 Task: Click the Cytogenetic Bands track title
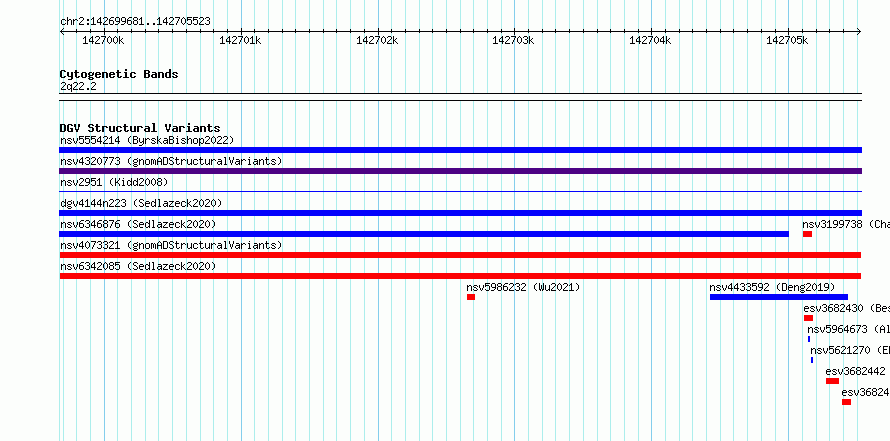[x=119, y=74]
